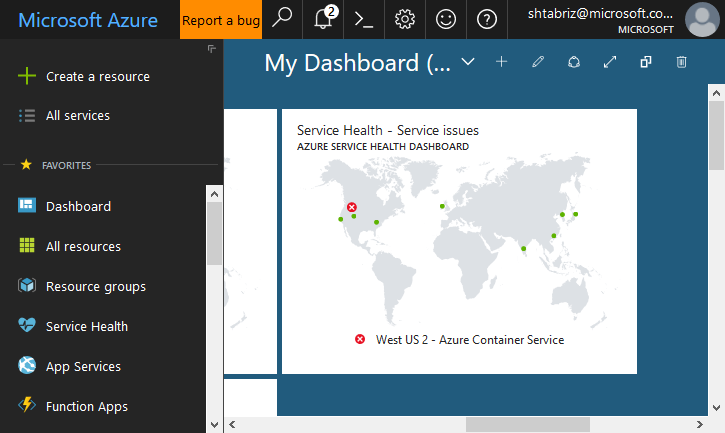725x433 pixels.
Task: Expand the My Dashboard dropdown chevron
Action: tap(468, 62)
